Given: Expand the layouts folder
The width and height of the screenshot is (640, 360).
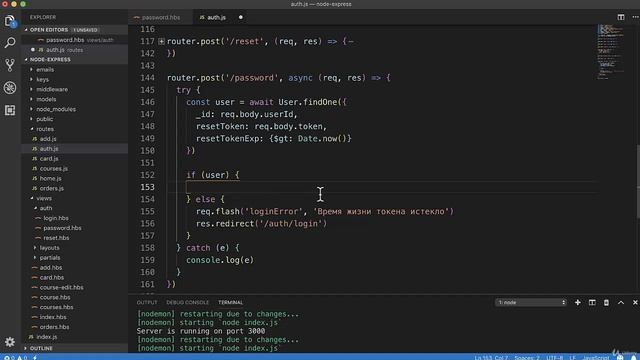Looking at the screenshot, I should pyautogui.click(x=49, y=248).
